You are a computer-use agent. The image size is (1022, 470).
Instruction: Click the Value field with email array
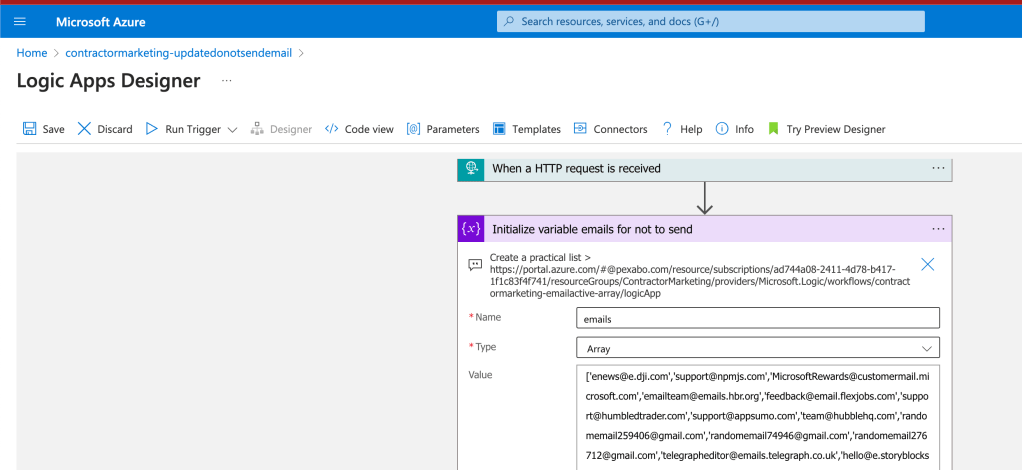pos(758,417)
